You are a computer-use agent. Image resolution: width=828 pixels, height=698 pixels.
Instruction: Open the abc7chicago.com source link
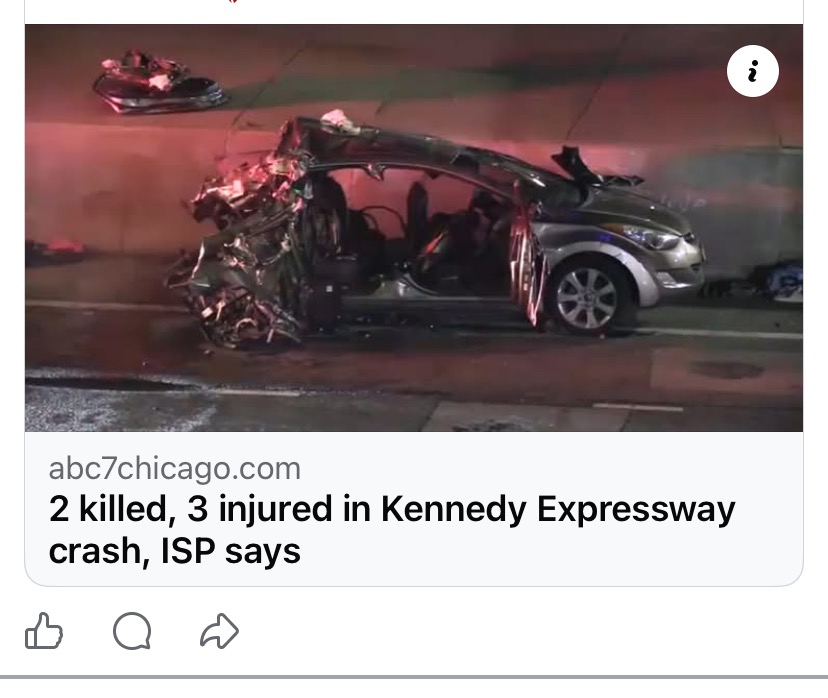(x=175, y=468)
